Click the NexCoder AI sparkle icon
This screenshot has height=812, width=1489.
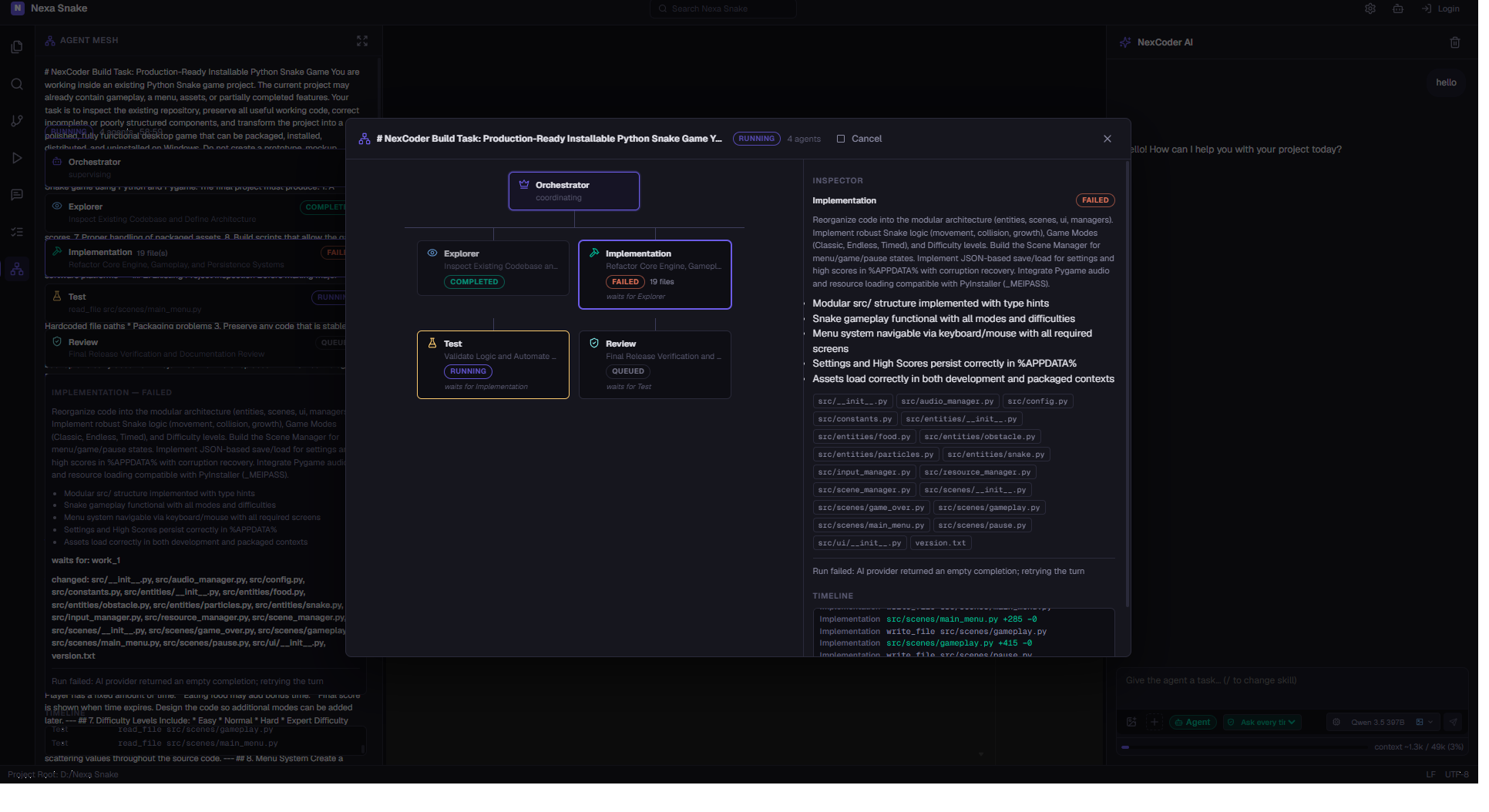(1125, 42)
